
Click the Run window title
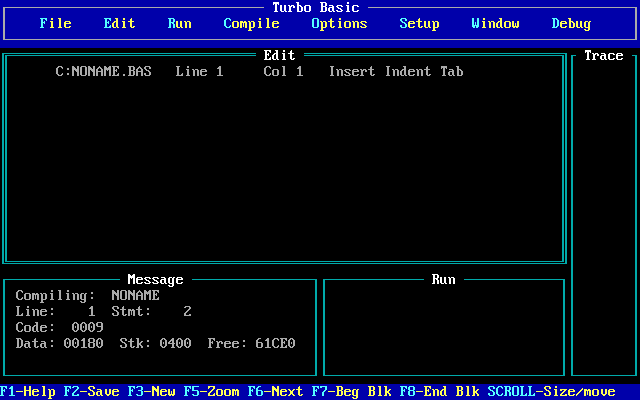[444, 279]
